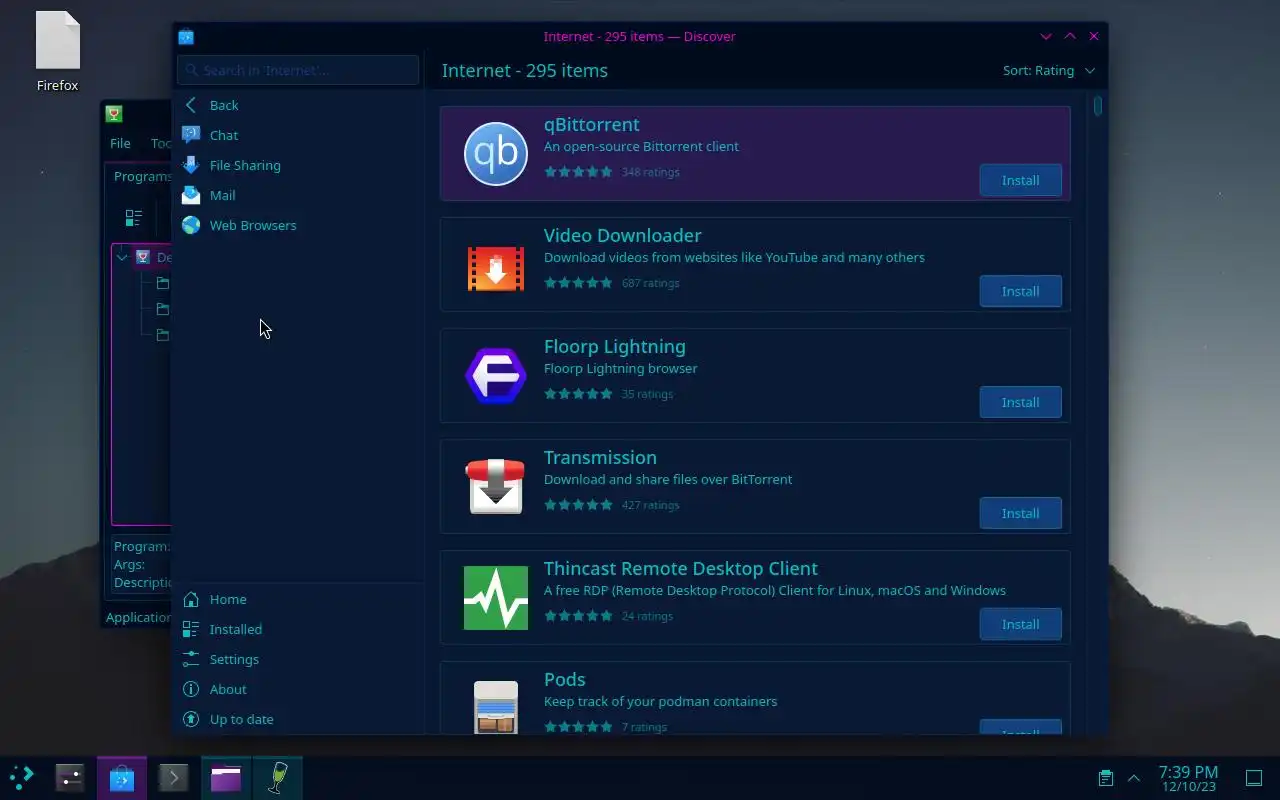Click the wine glass taskbar icon

pyautogui.click(x=278, y=778)
